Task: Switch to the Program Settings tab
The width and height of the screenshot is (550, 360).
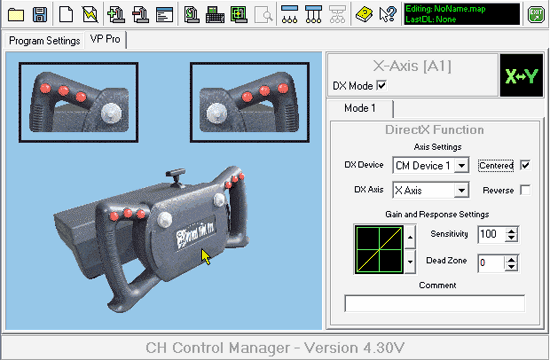Action: pyautogui.click(x=44, y=41)
